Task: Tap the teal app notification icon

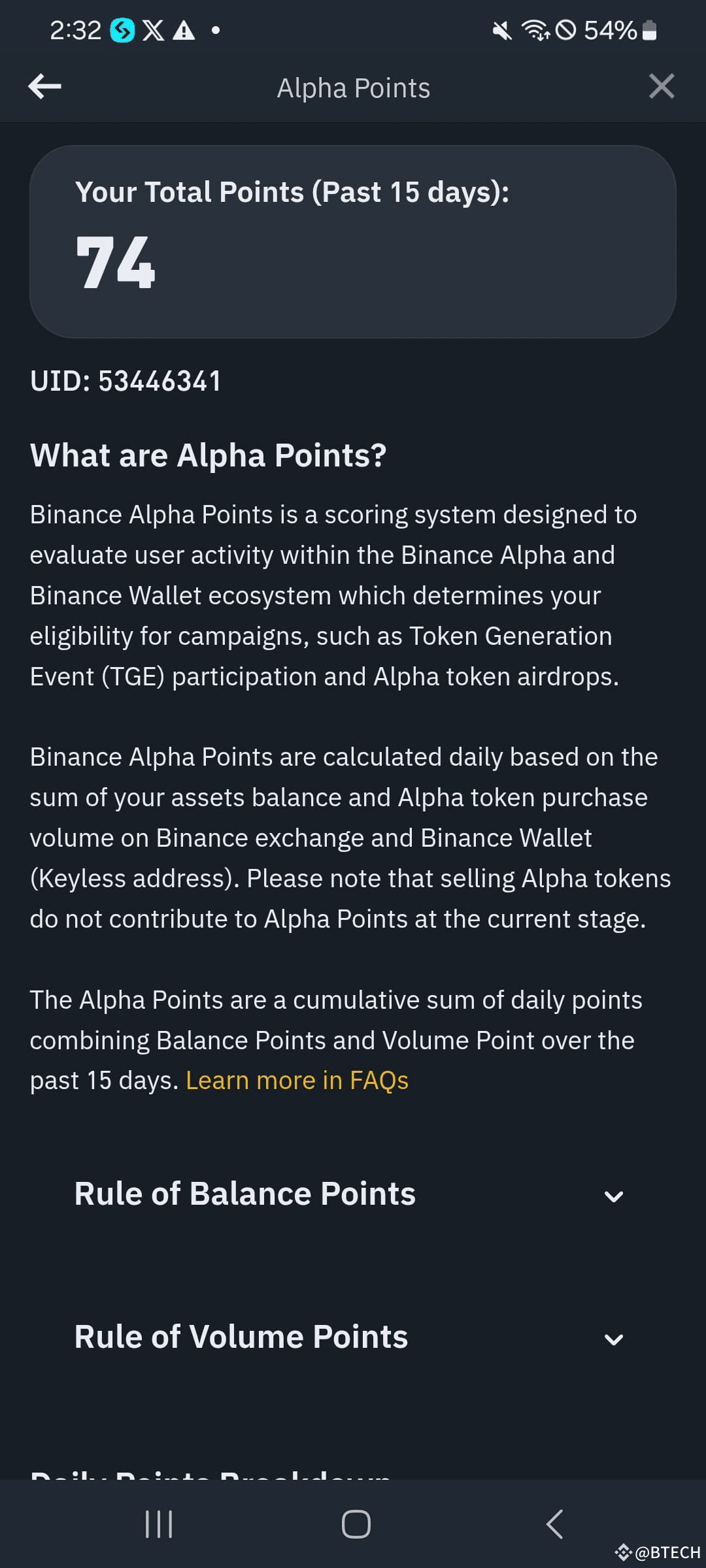Action: tap(122, 30)
